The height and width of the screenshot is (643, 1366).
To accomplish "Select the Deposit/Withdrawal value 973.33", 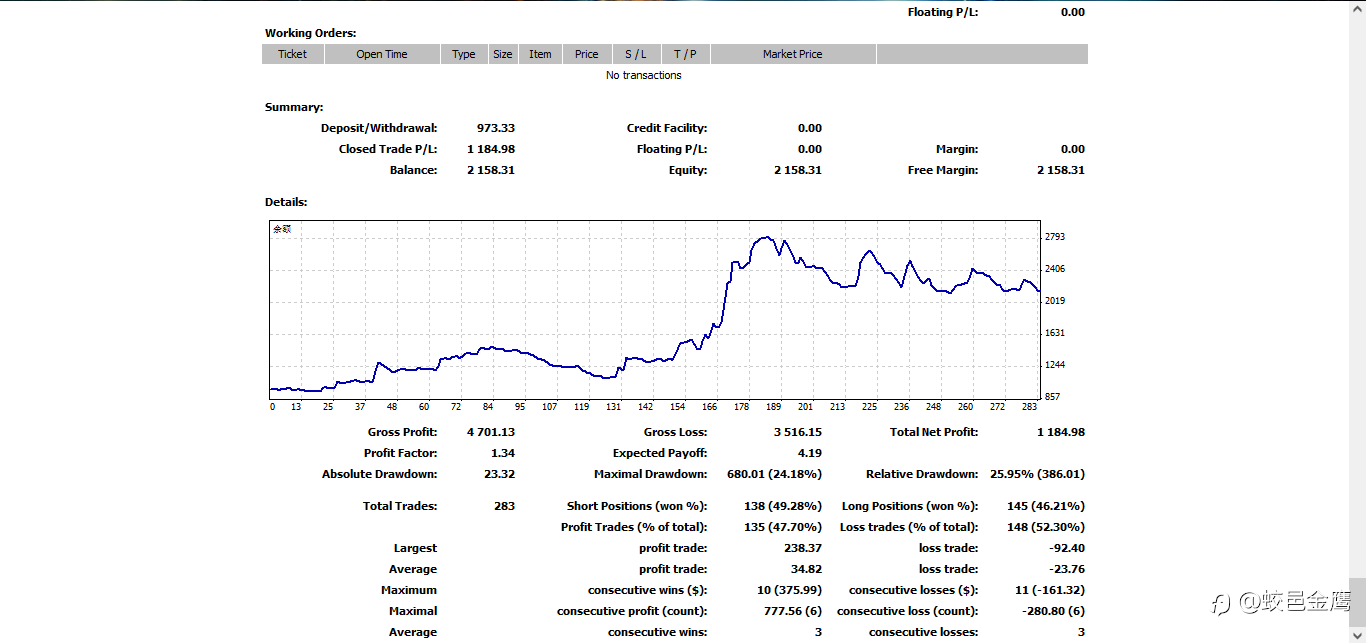I will pos(496,128).
